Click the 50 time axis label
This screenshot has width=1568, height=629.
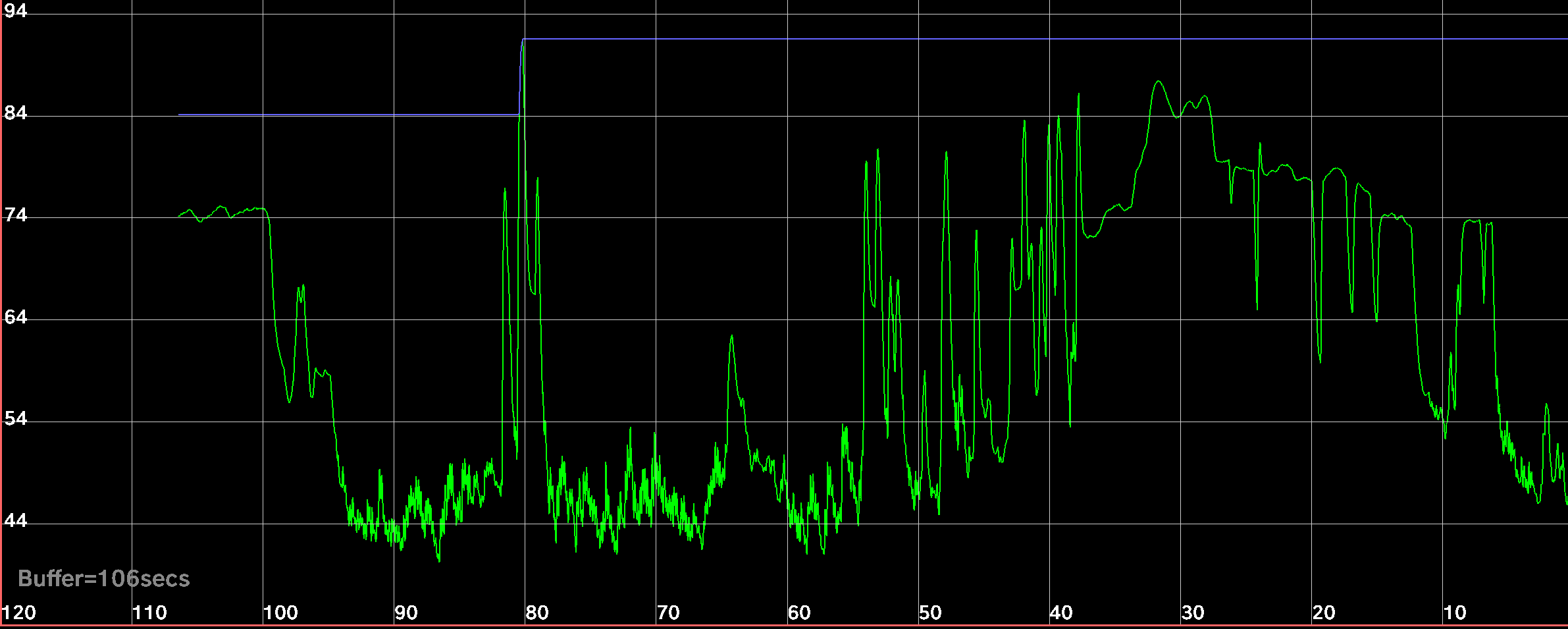pos(930,613)
